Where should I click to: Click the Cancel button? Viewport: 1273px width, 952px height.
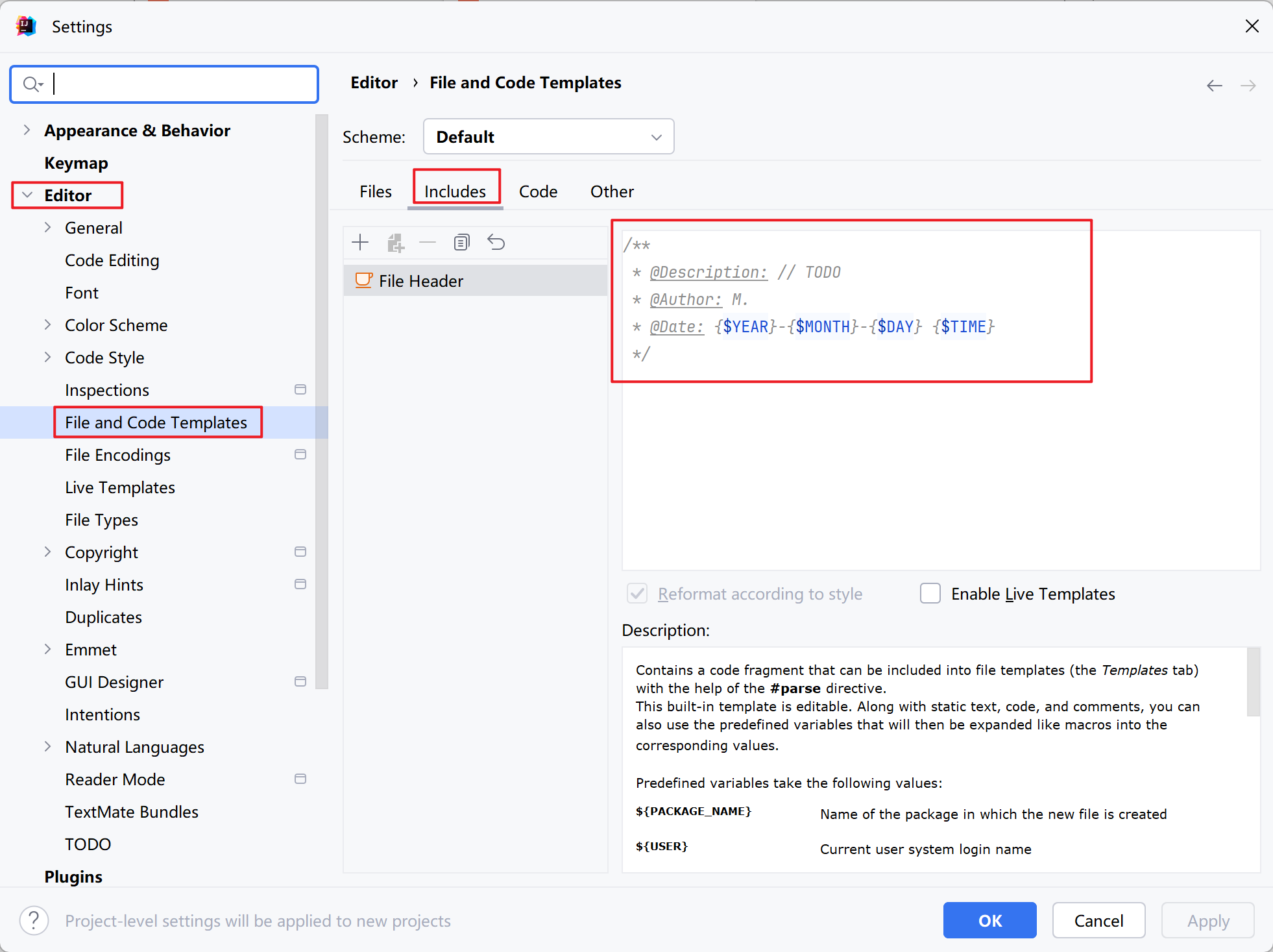tap(1097, 919)
